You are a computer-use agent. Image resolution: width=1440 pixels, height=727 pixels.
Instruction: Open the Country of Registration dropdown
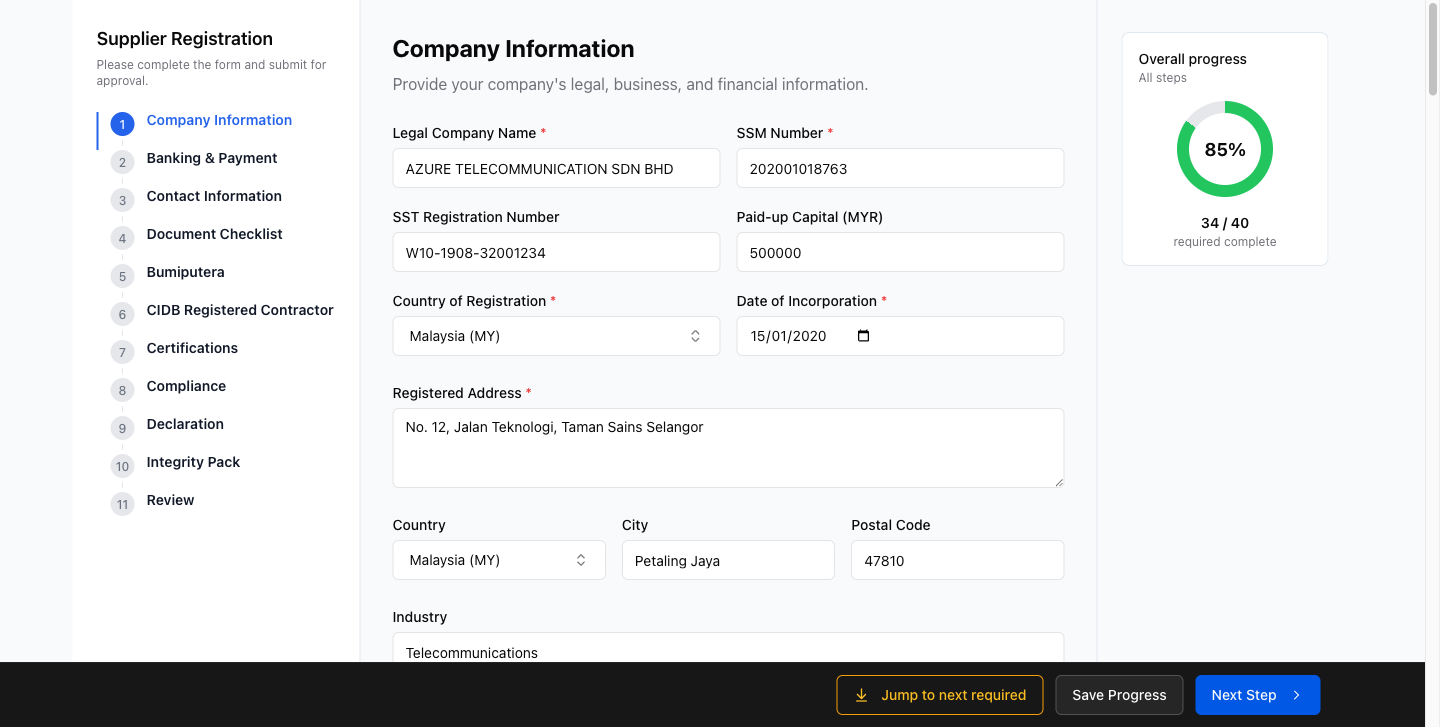(x=556, y=336)
